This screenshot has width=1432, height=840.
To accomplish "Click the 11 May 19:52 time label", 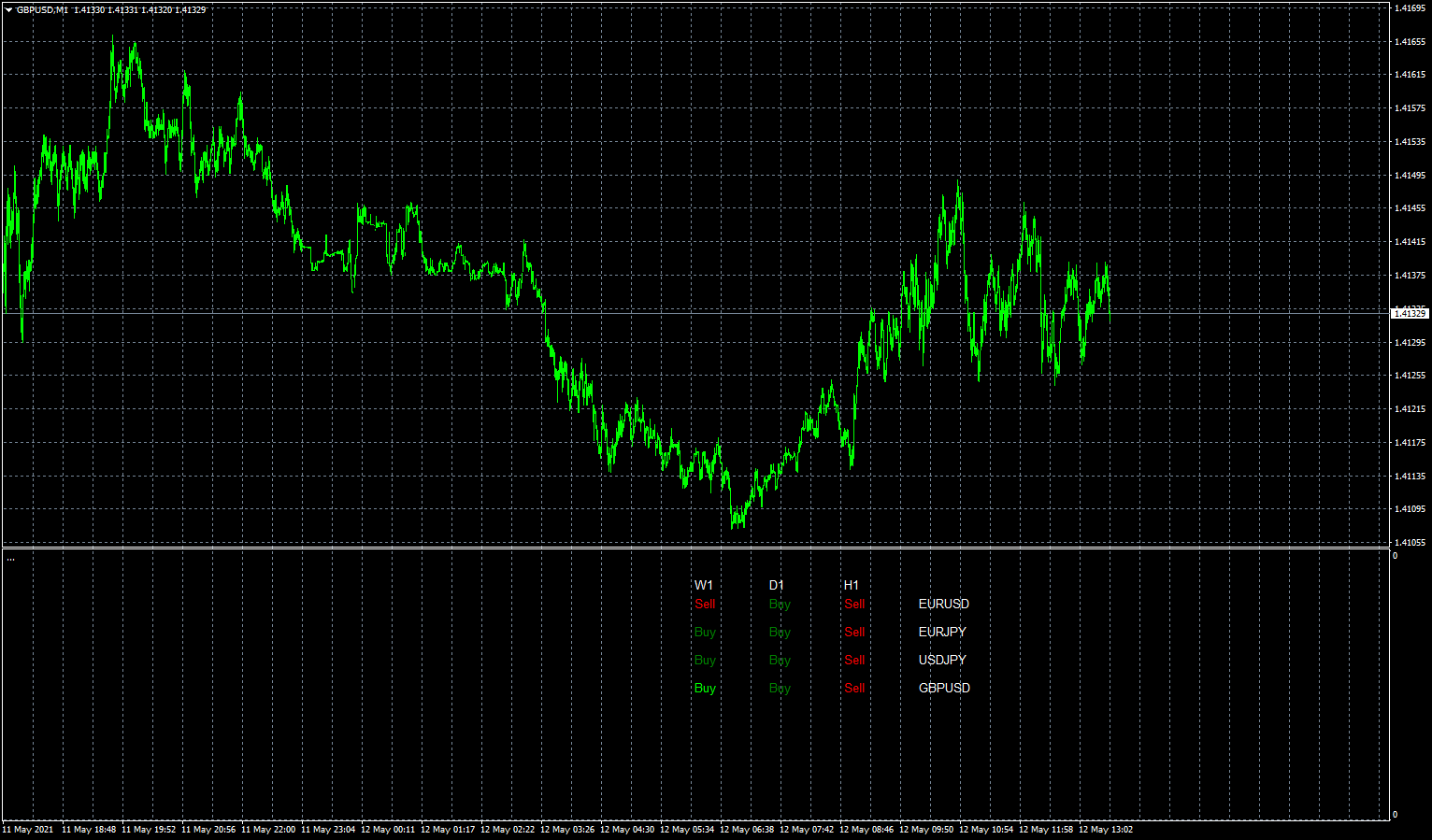I will pyautogui.click(x=149, y=829).
